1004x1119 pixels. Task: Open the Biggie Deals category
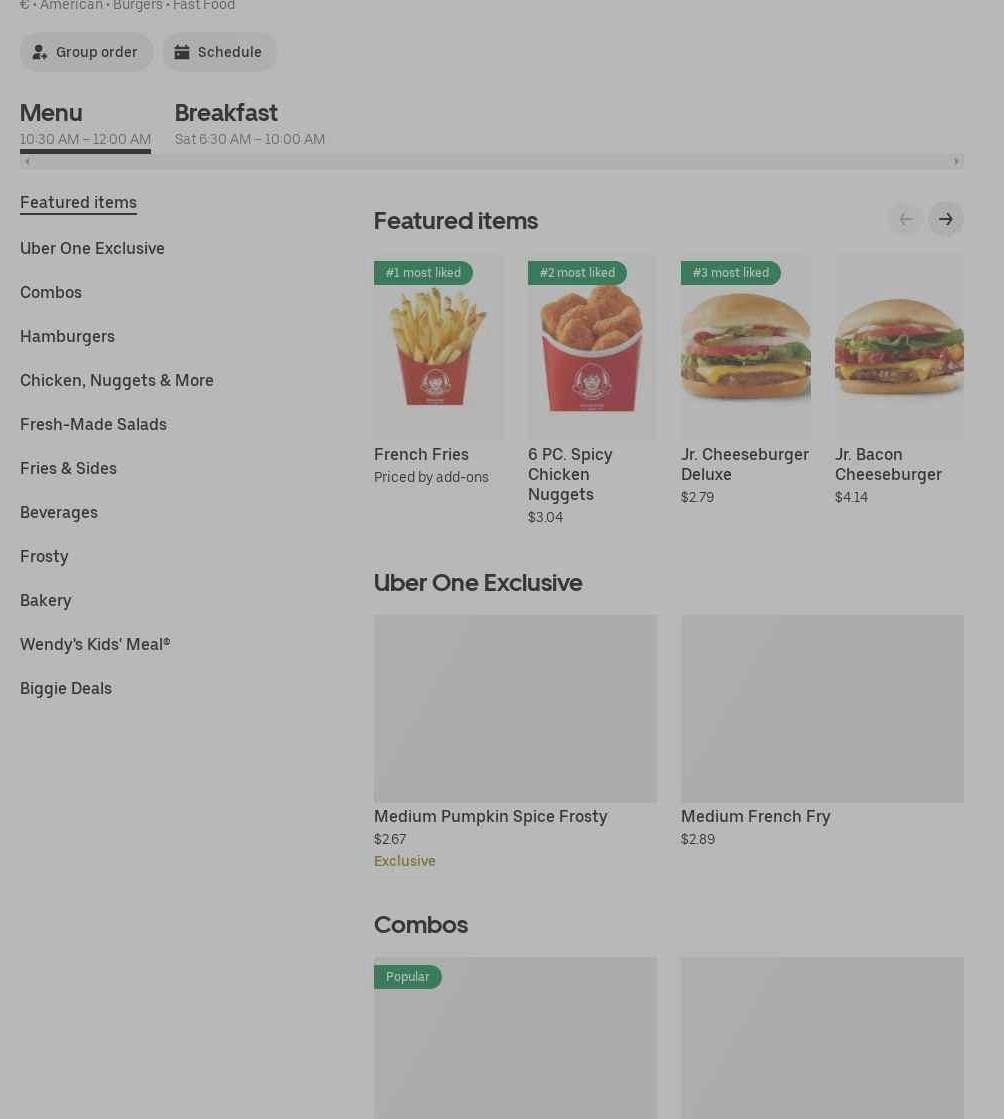point(66,689)
